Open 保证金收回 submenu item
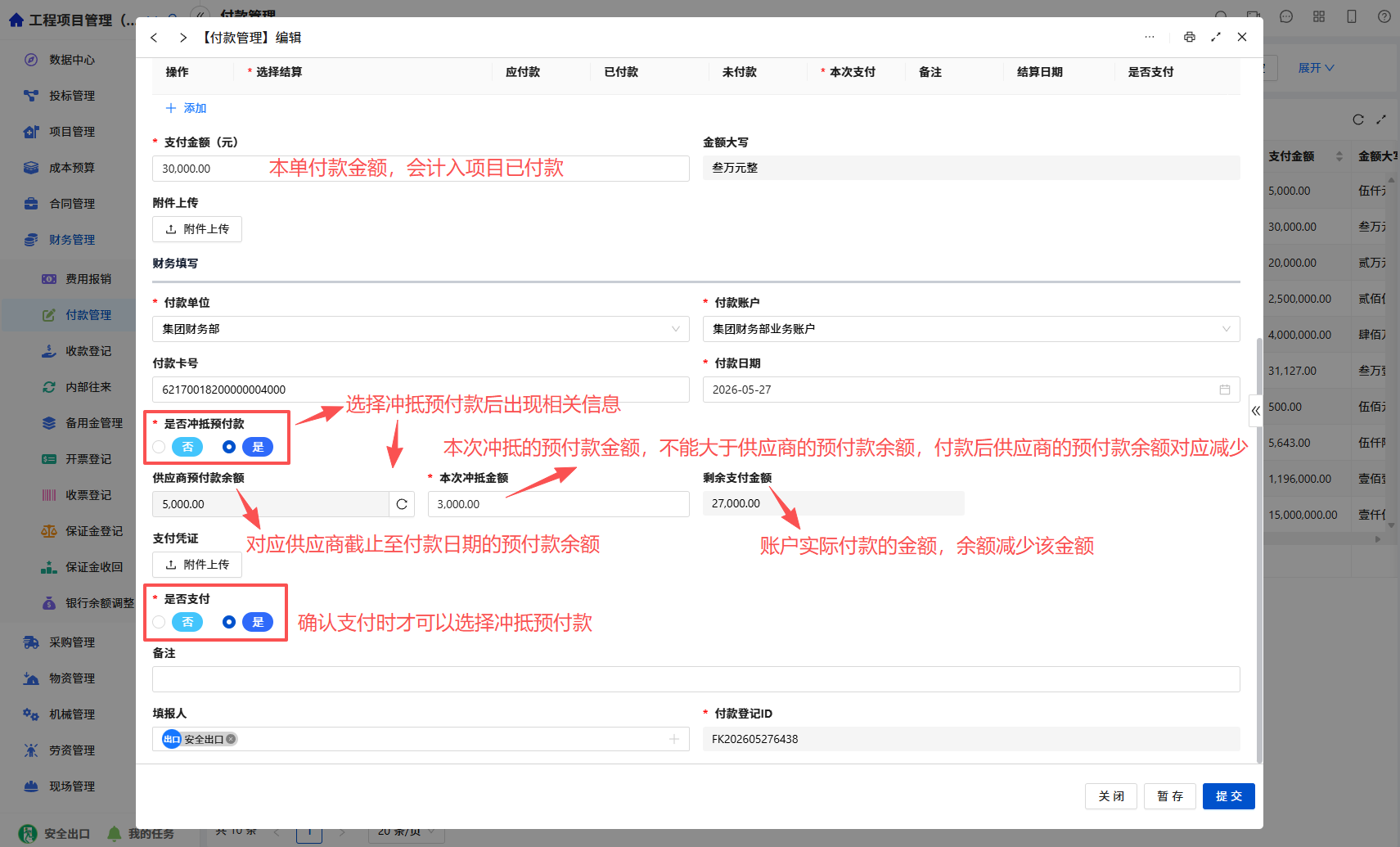The width and height of the screenshot is (1400, 847). click(x=94, y=567)
